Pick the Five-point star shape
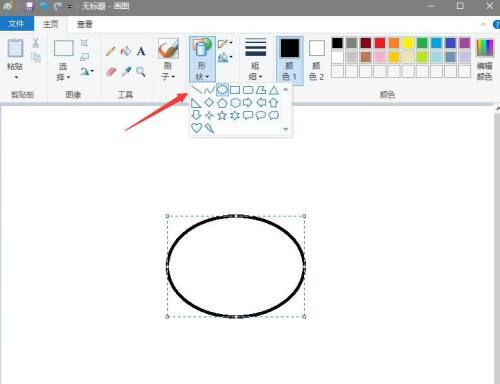The image size is (500, 384). [x=222, y=116]
